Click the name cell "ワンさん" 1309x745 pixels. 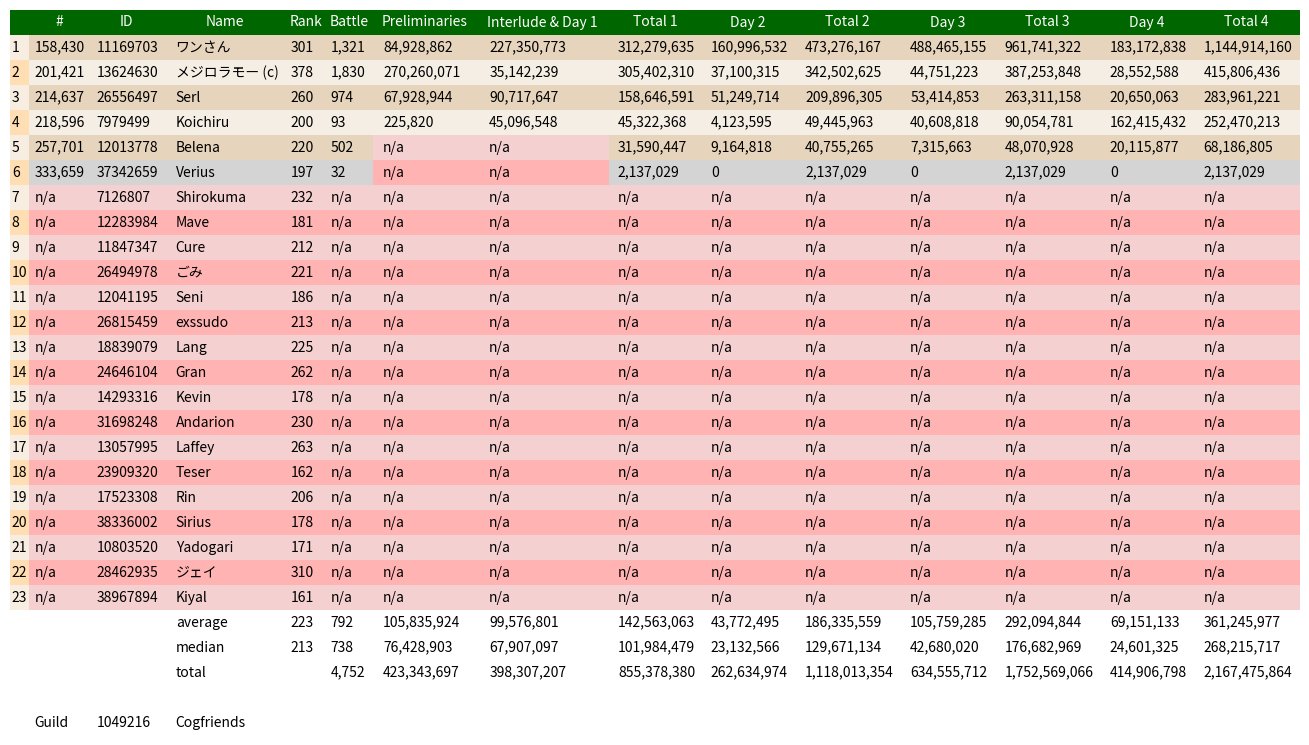[x=203, y=47]
